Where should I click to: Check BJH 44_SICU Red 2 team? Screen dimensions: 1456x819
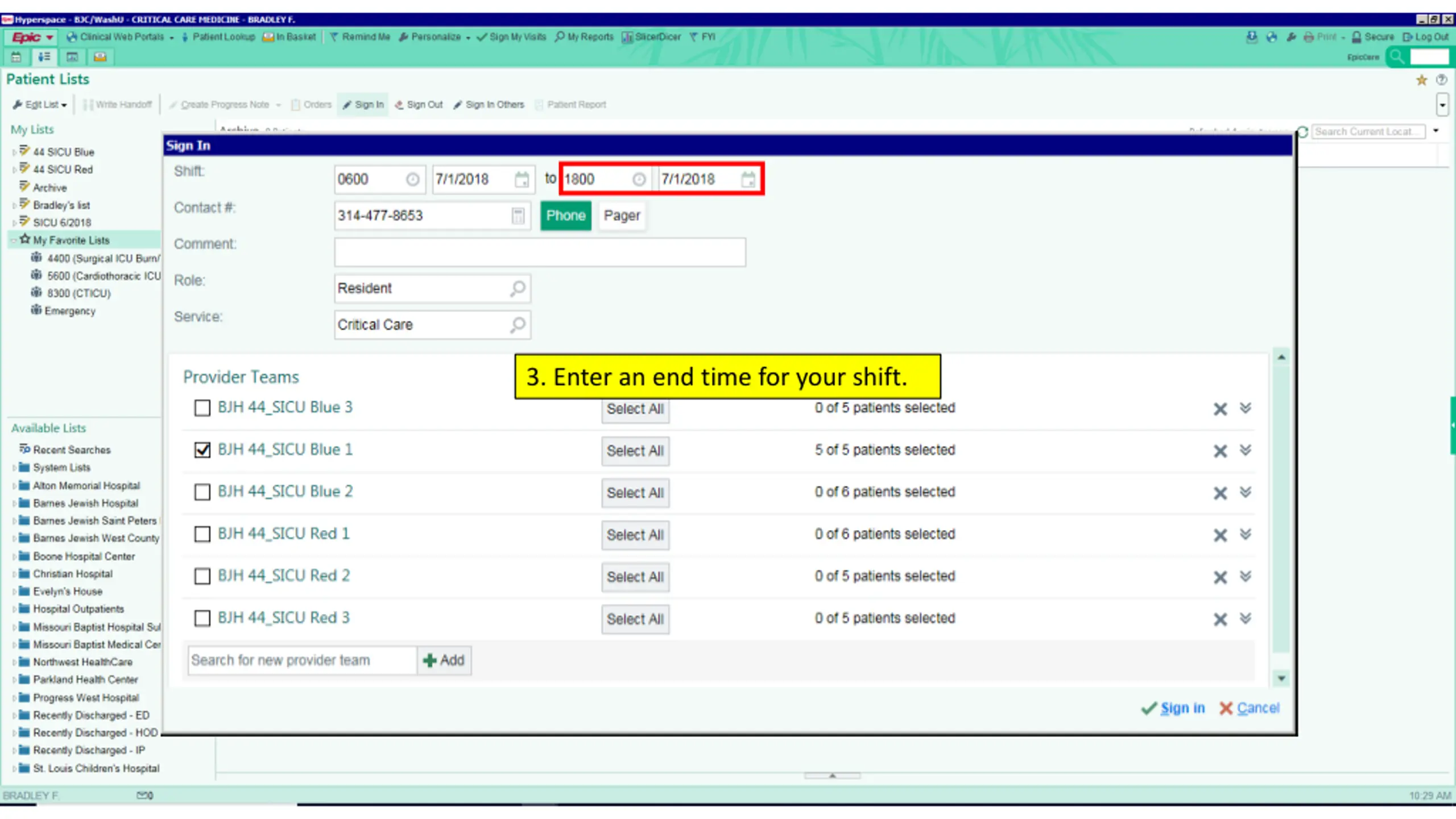click(202, 576)
